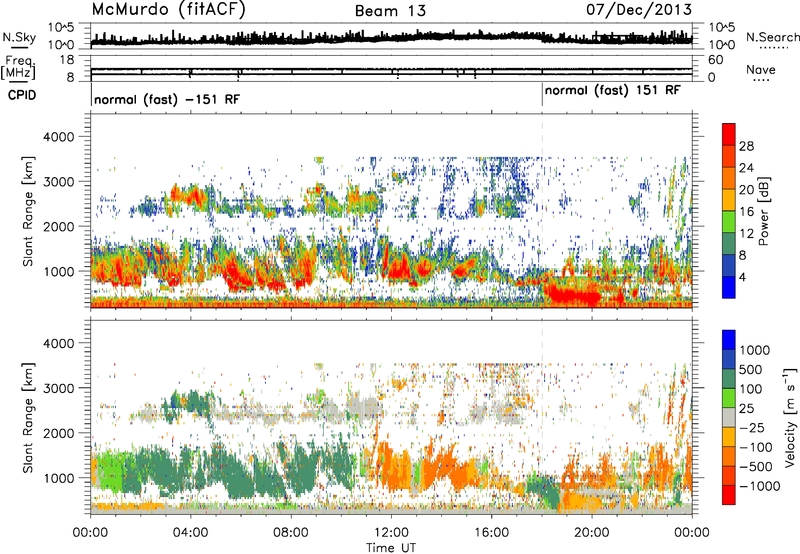Click the blue 1000 velocity swatch
This screenshot has width=800, height=554.
tap(729, 340)
